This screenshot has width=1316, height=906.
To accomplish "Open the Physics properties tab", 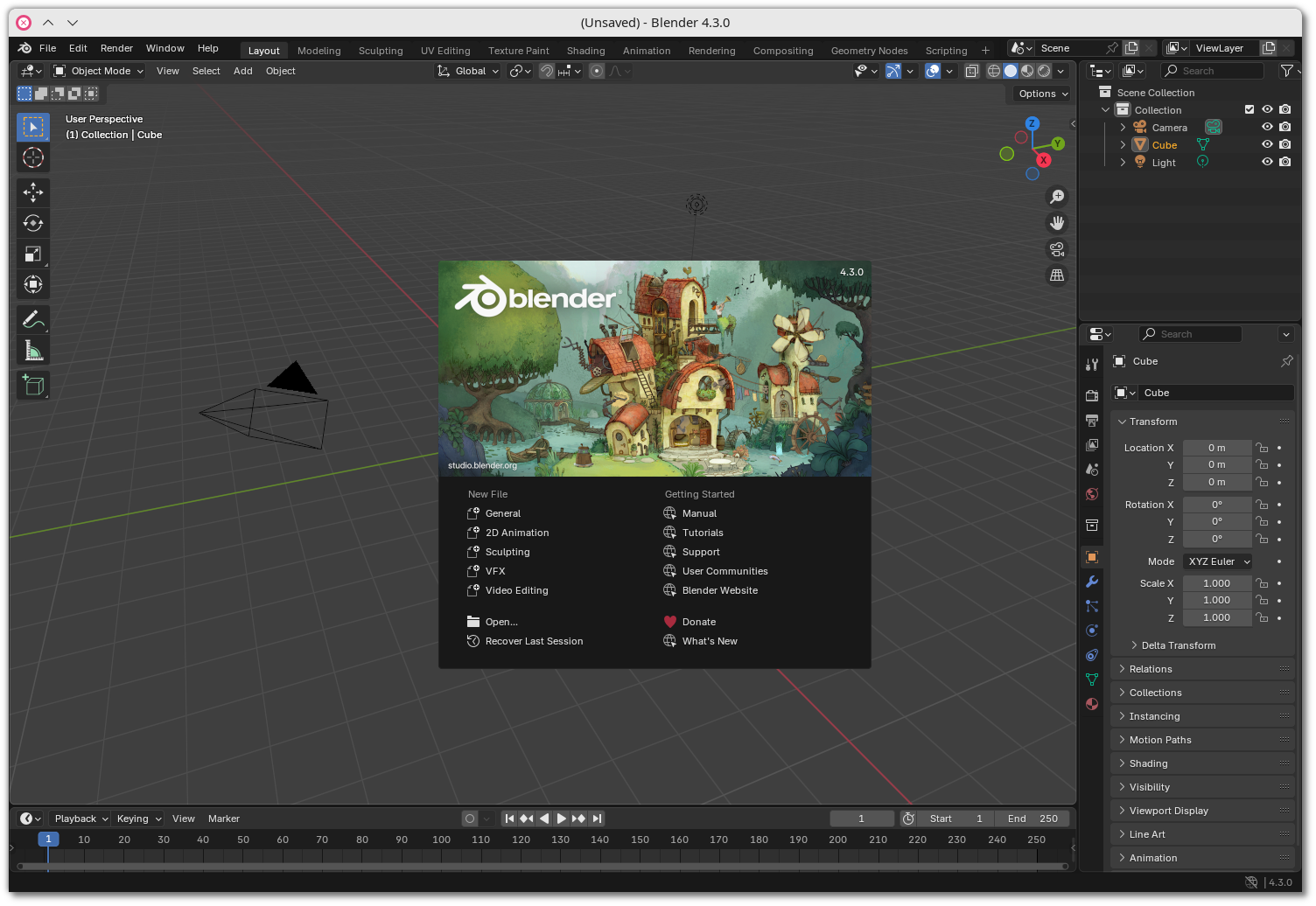I will pos(1092,631).
